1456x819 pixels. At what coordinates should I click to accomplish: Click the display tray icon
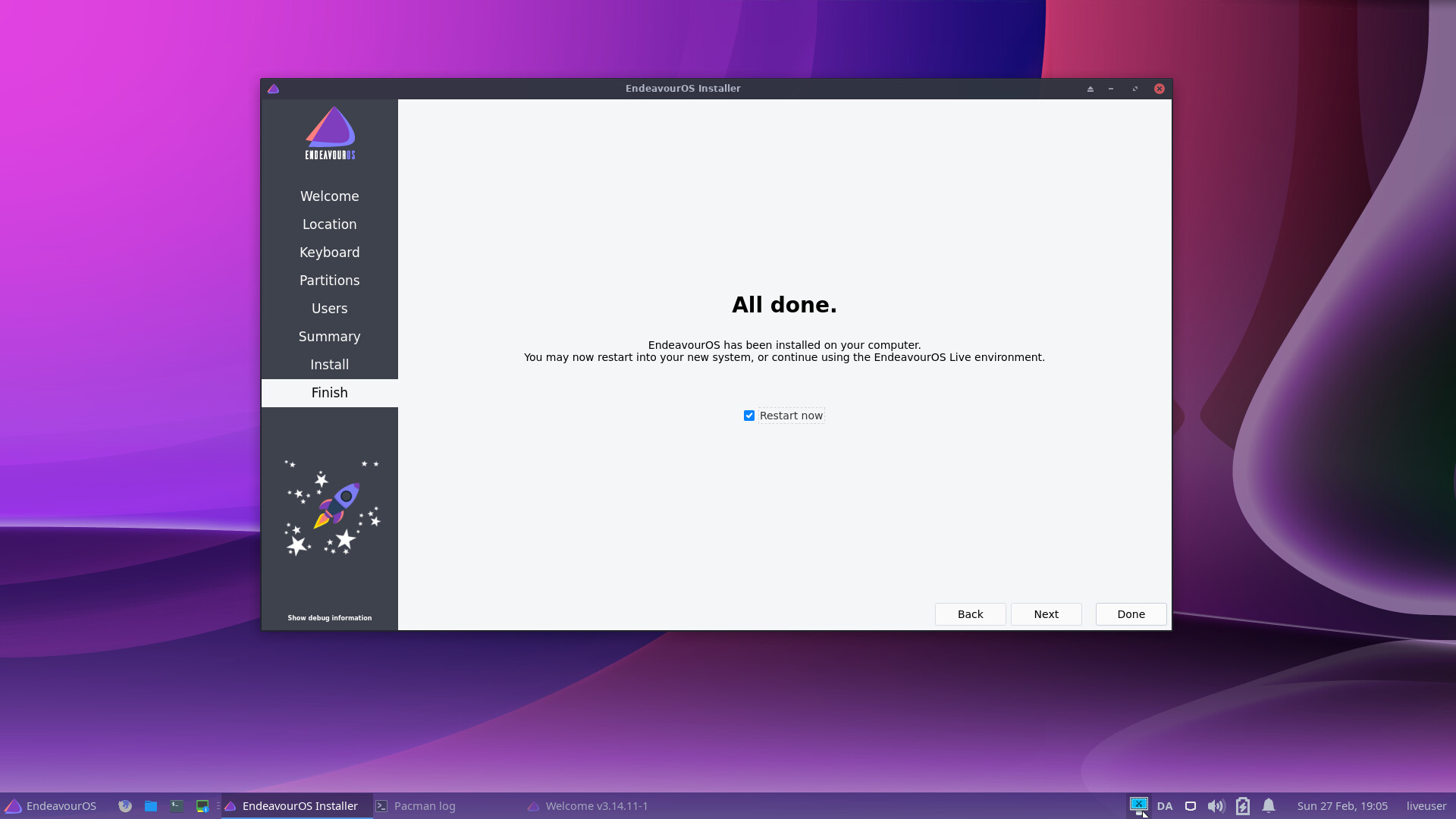(x=1191, y=806)
